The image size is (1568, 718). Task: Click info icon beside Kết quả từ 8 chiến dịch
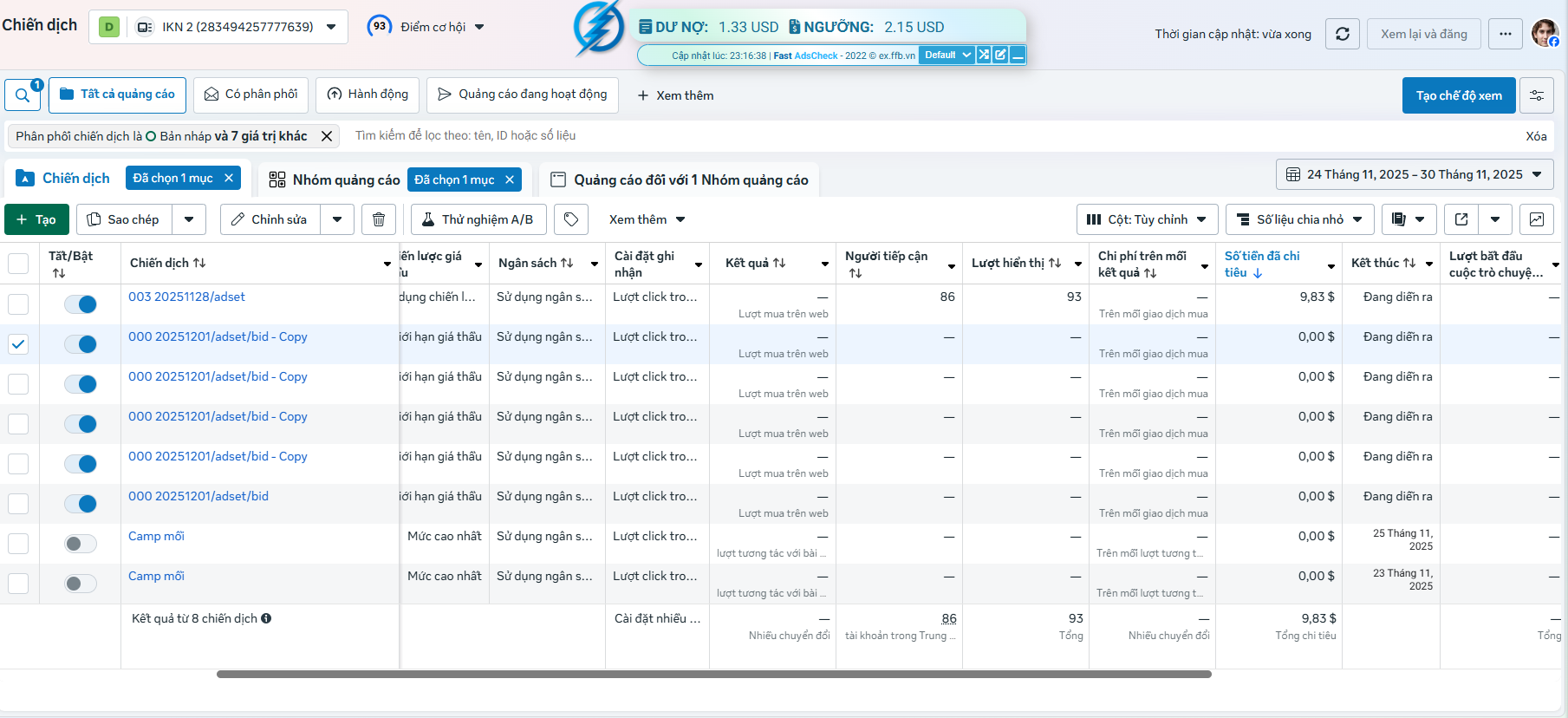(x=266, y=618)
